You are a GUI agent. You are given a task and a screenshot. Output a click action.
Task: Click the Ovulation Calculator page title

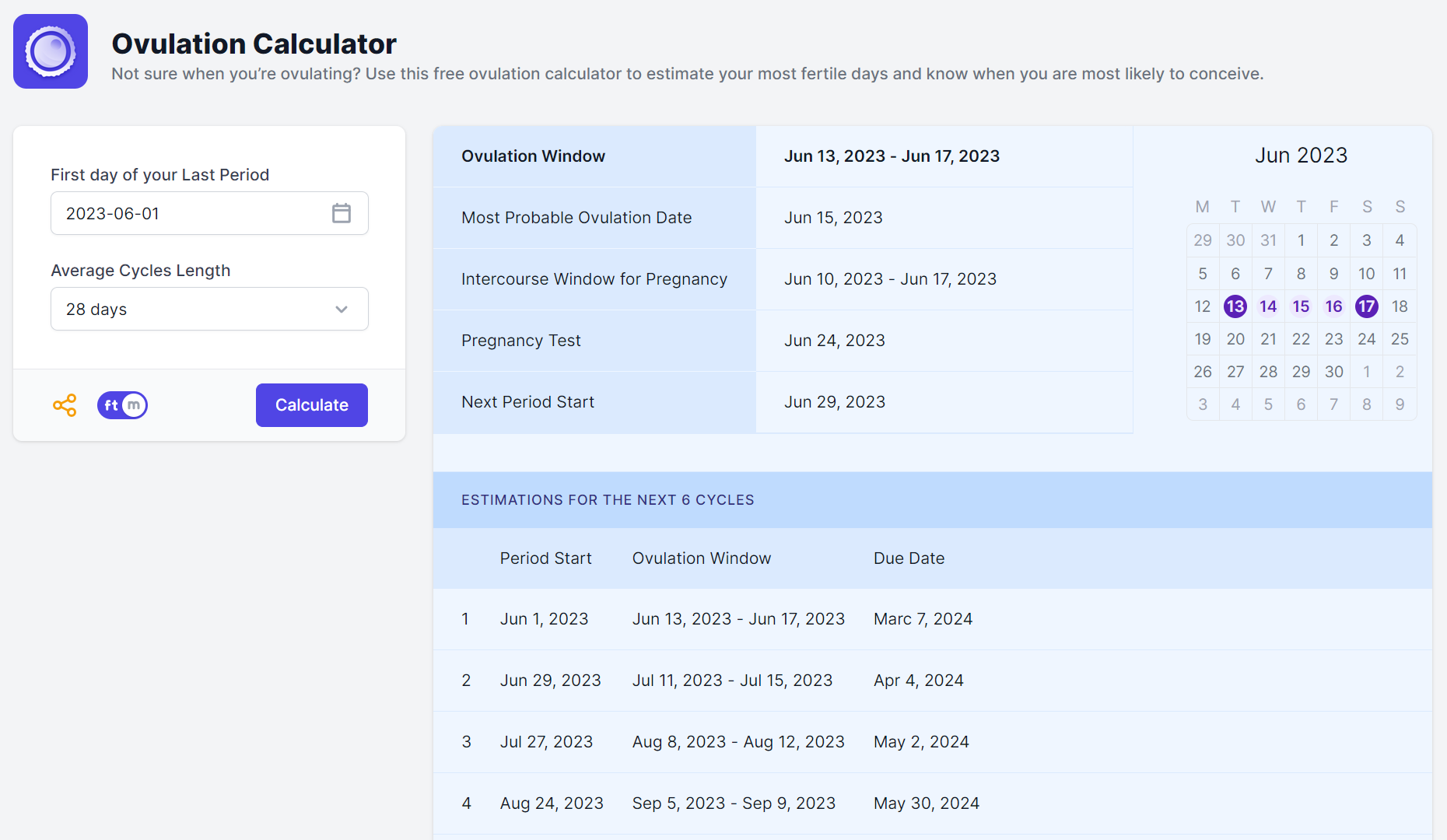click(x=254, y=44)
